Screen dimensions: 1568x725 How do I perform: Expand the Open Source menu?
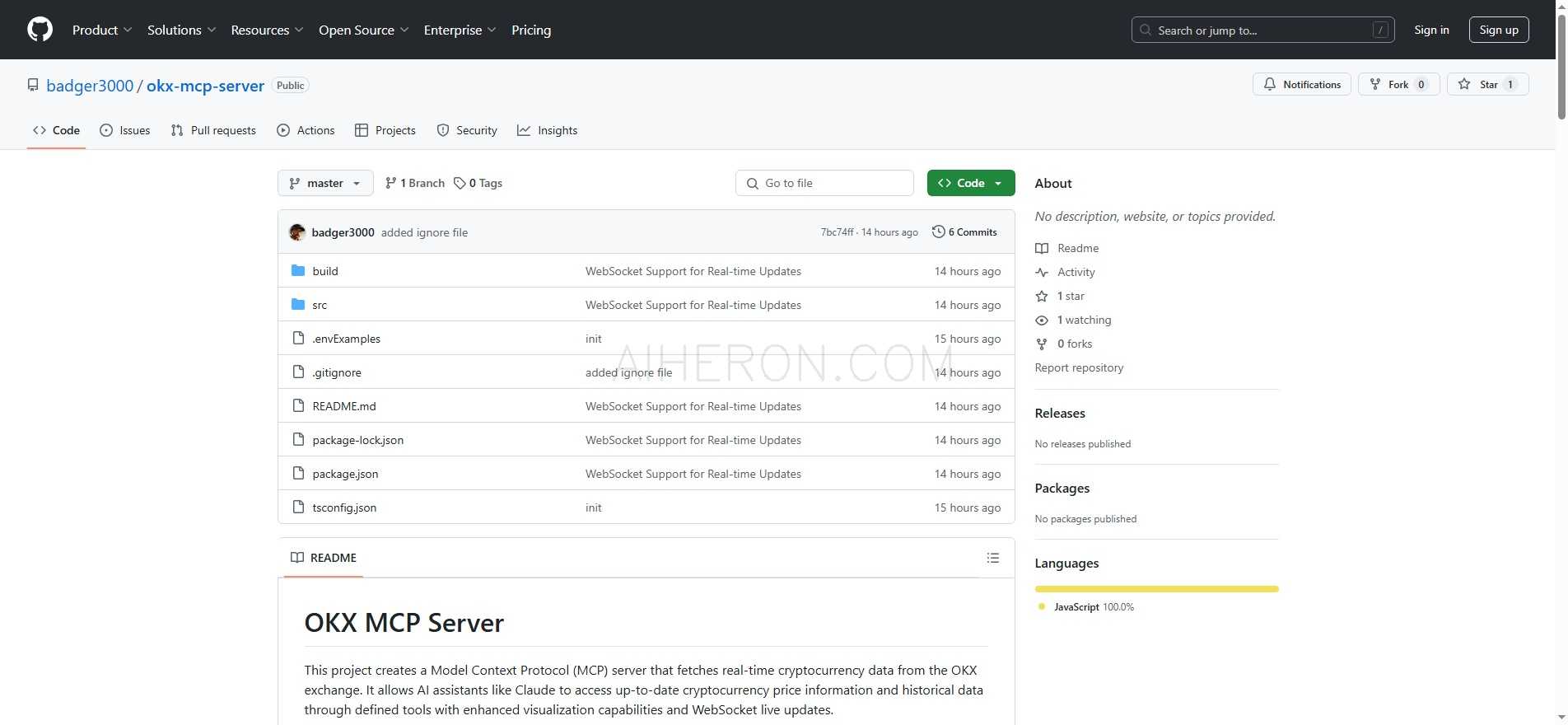pyautogui.click(x=364, y=30)
